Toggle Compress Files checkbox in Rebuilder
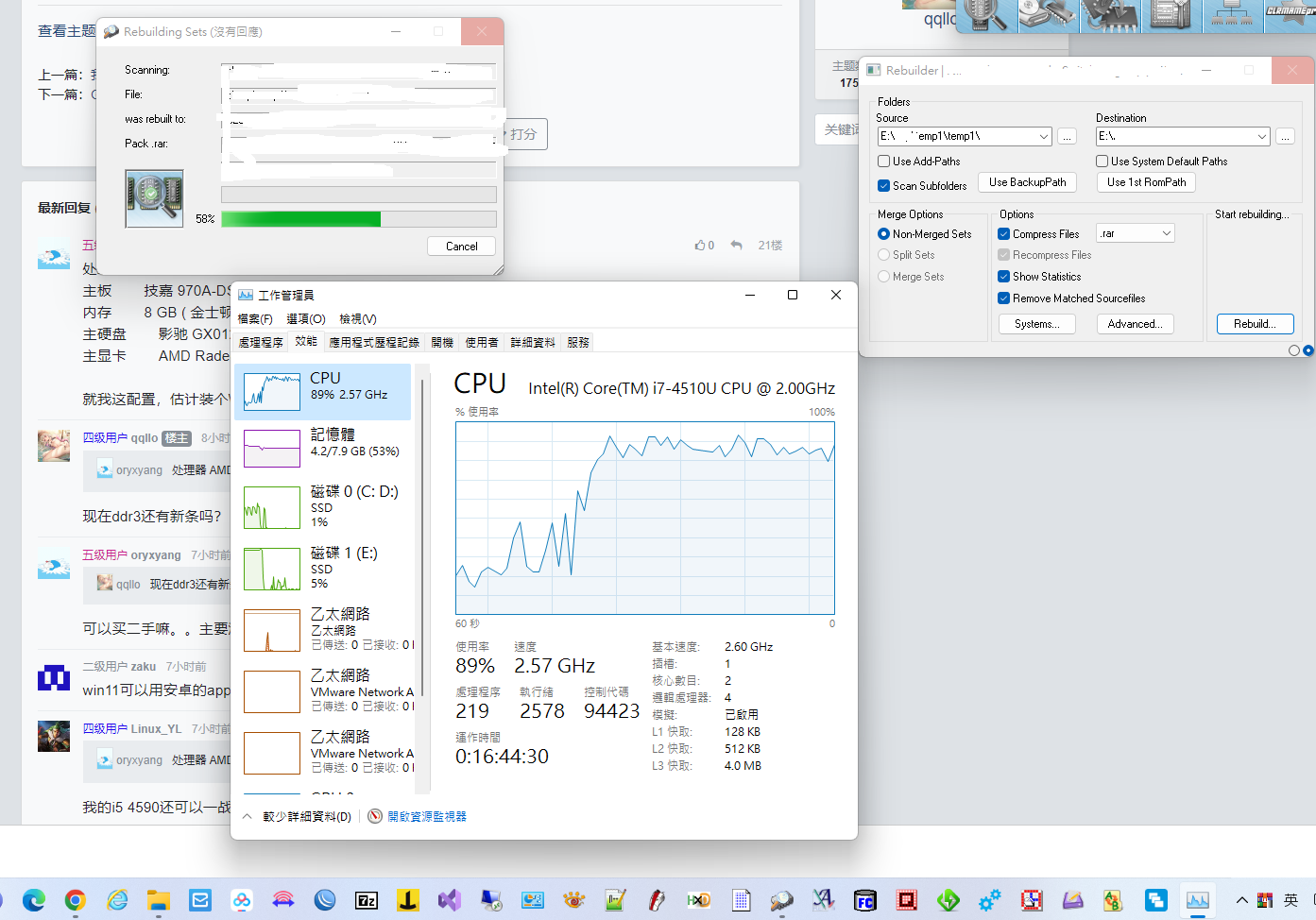The width and height of the screenshot is (1316, 920). (x=1039, y=234)
